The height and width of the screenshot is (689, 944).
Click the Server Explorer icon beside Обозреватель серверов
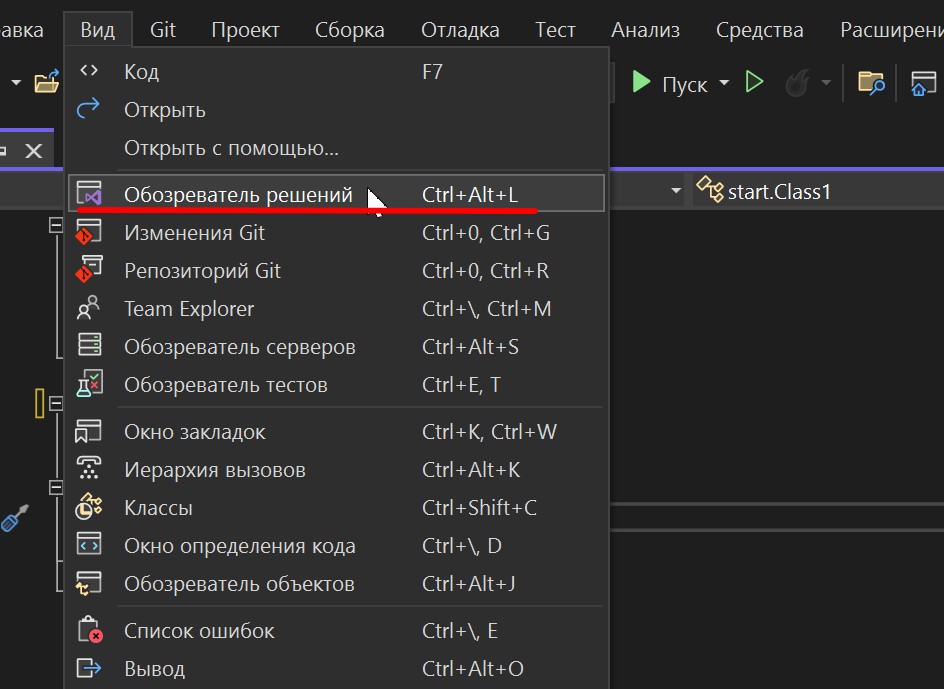click(90, 346)
